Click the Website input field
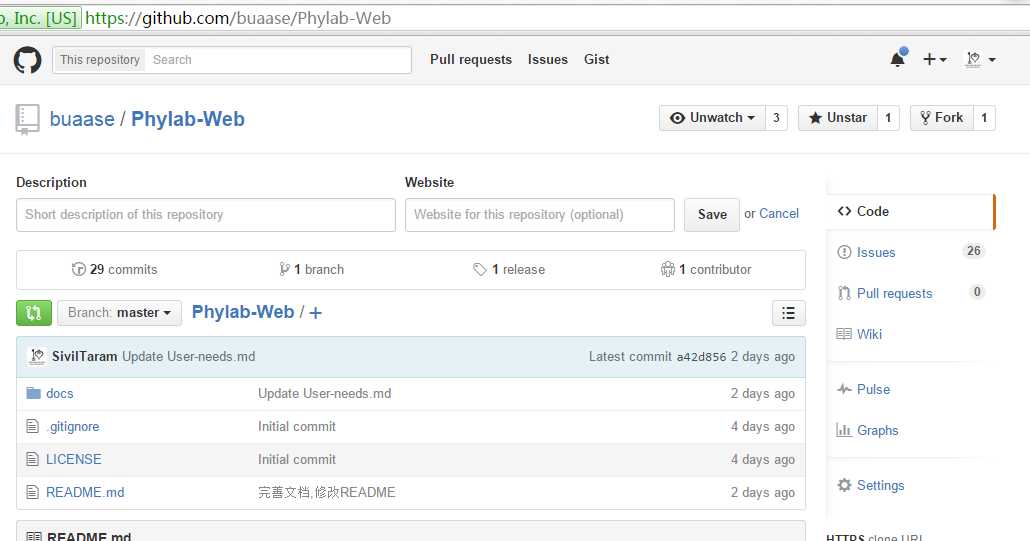Screen dimensions: 1030x541 coord(539,215)
